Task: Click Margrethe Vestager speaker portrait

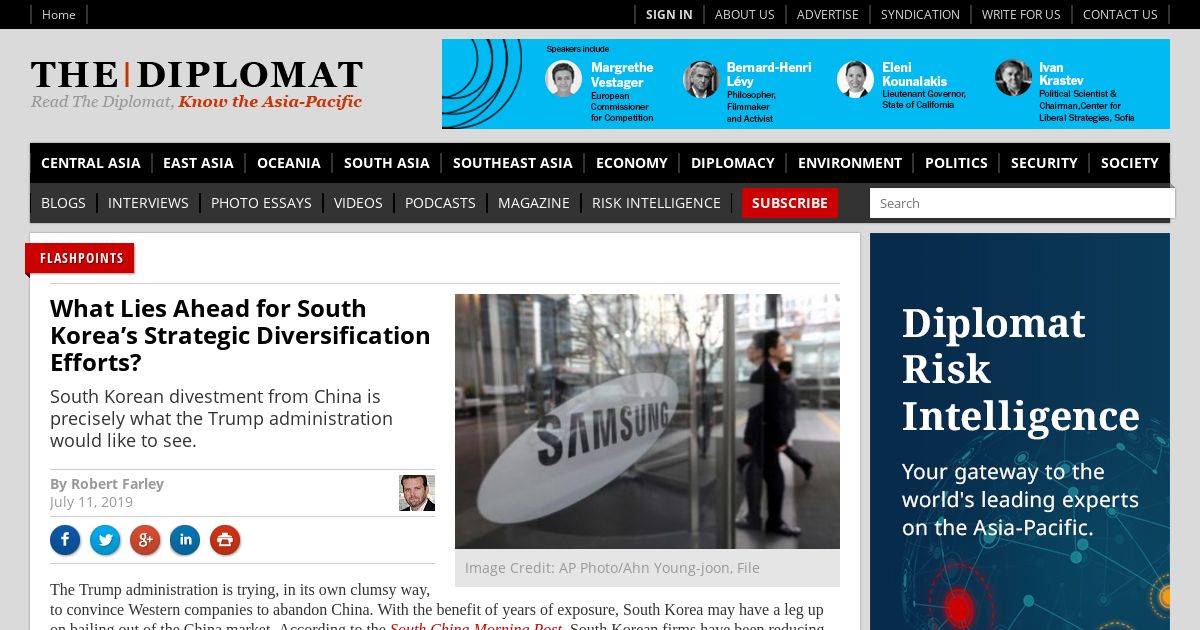Action: click(564, 79)
